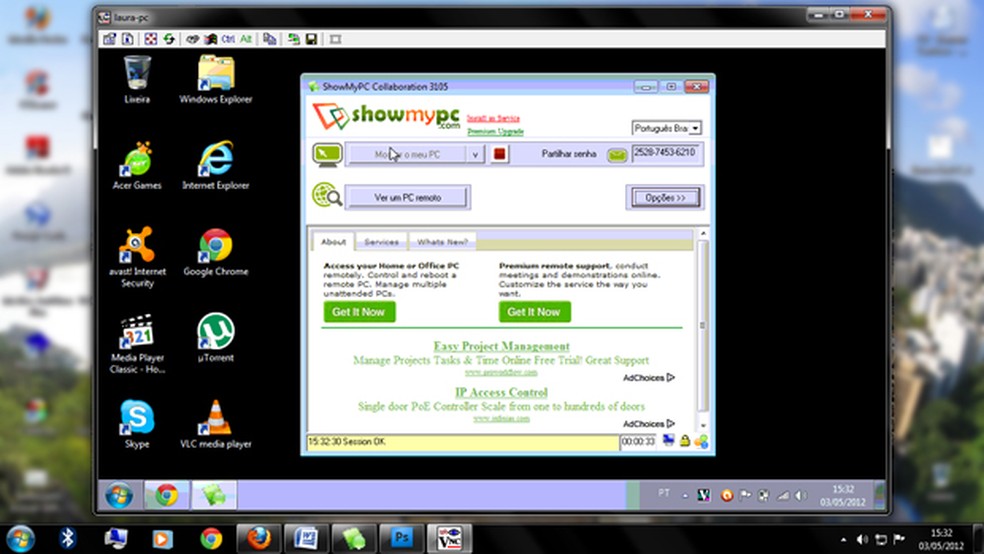This screenshot has height=554, width=984.
Task: Click remote tray volume speaker icon
Action: [801, 495]
